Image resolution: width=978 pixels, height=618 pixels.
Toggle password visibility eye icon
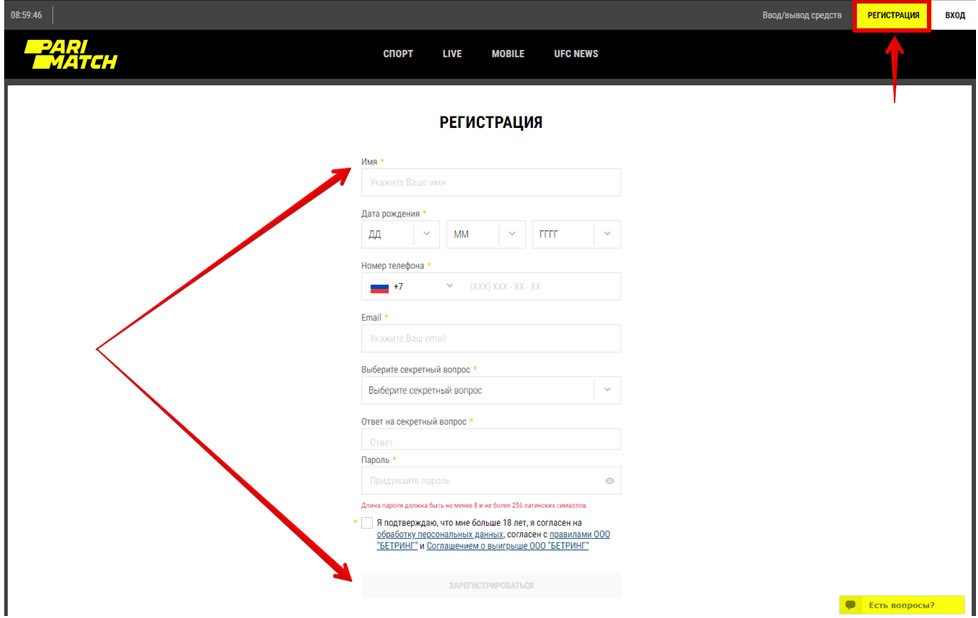coord(610,481)
